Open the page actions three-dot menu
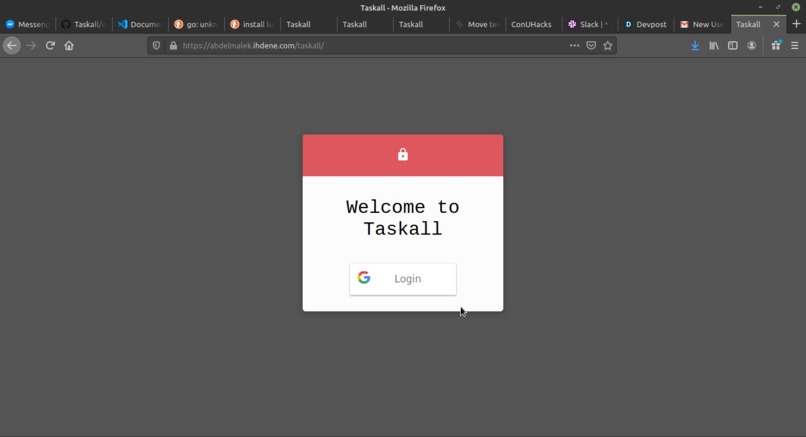This screenshot has width=806, height=437. point(574,45)
